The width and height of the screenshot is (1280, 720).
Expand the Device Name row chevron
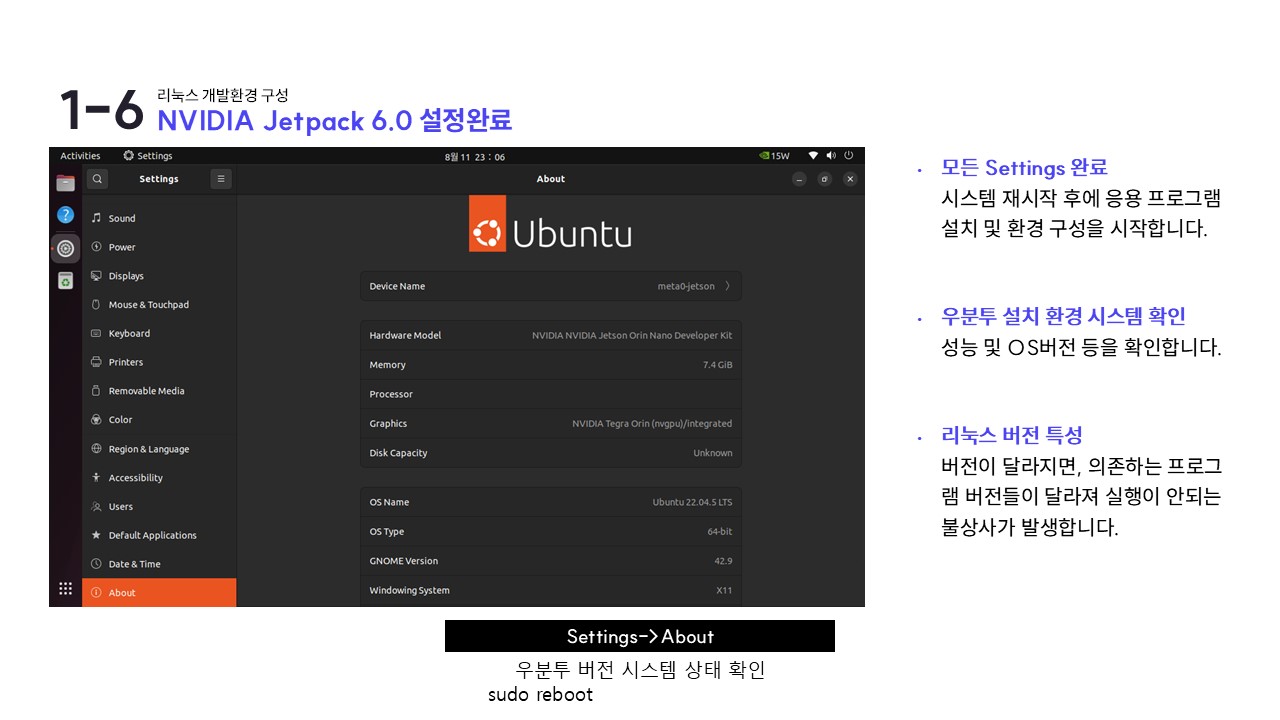click(727, 286)
